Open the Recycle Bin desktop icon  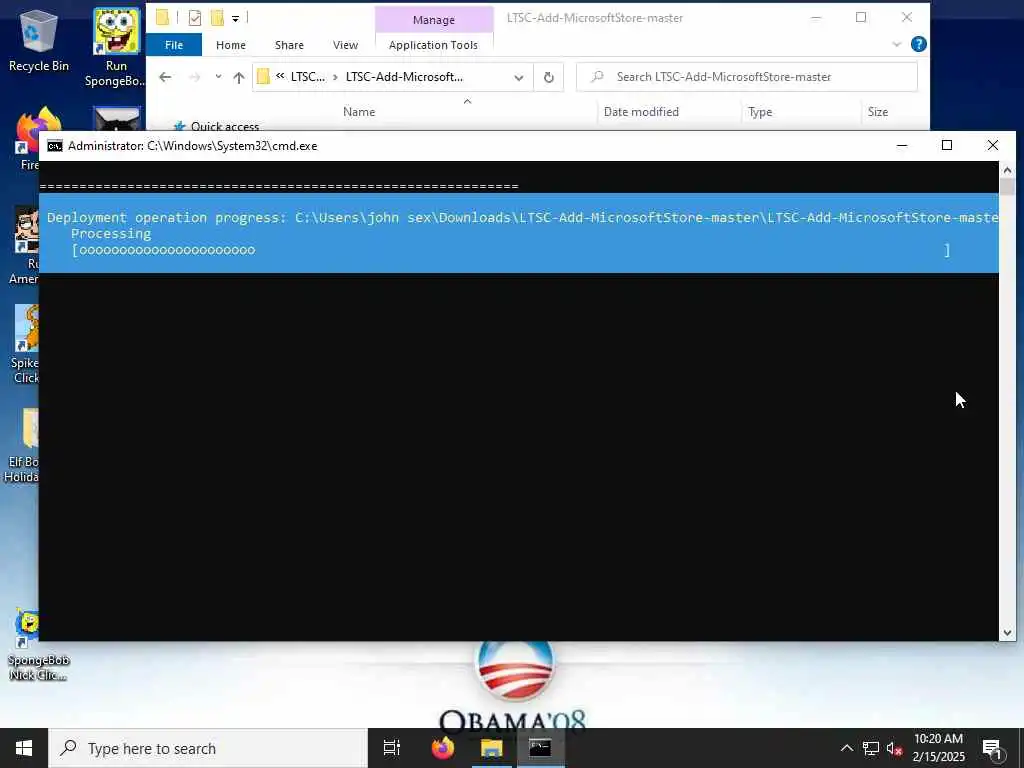click(39, 39)
